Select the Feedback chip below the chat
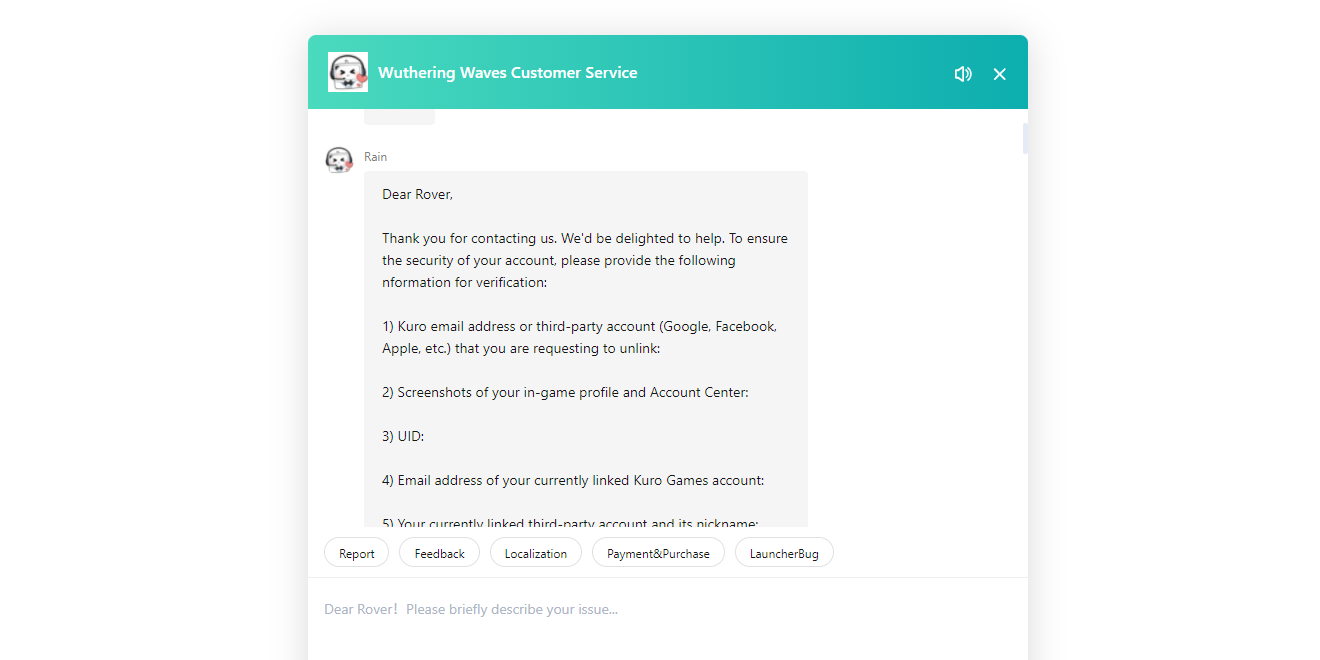The image size is (1320, 660). coord(439,552)
